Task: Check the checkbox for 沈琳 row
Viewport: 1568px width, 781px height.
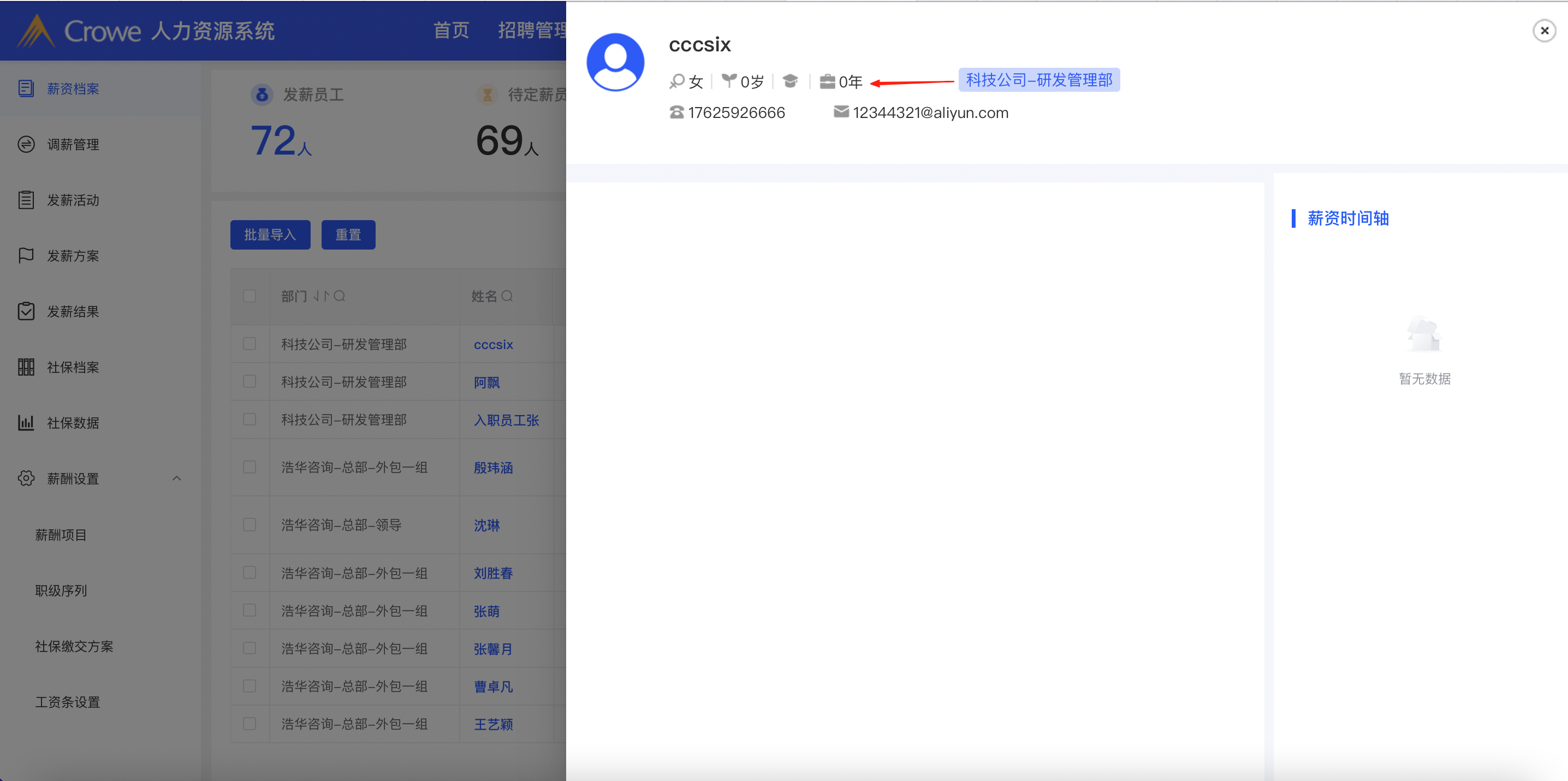Action: pyautogui.click(x=249, y=525)
